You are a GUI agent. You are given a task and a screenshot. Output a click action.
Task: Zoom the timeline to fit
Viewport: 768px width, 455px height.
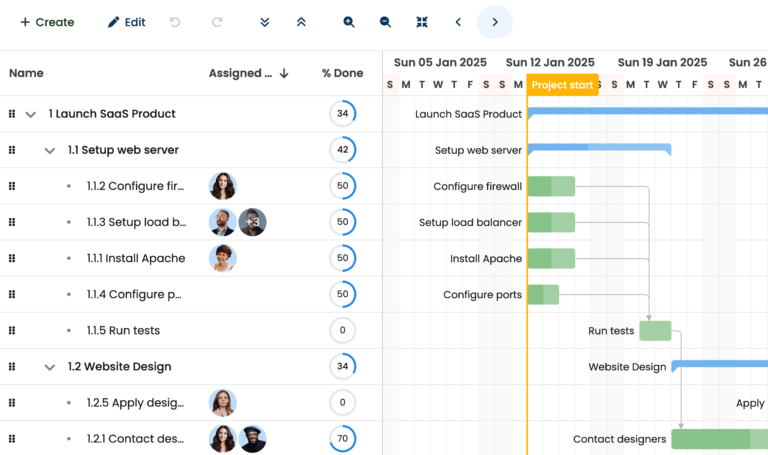[x=422, y=22]
